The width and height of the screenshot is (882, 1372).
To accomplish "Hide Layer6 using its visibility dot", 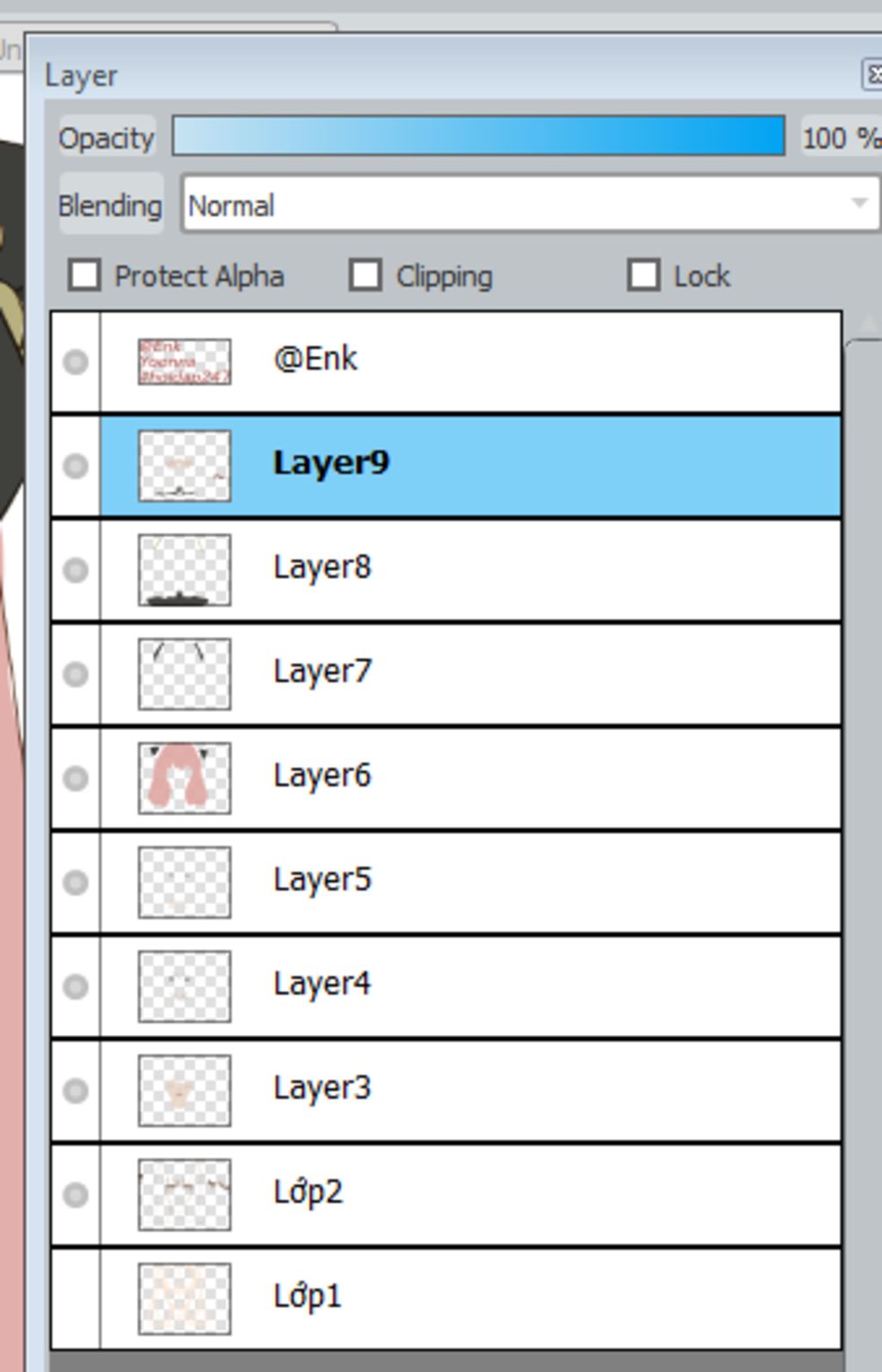I will pyautogui.click(x=76, y=778).
